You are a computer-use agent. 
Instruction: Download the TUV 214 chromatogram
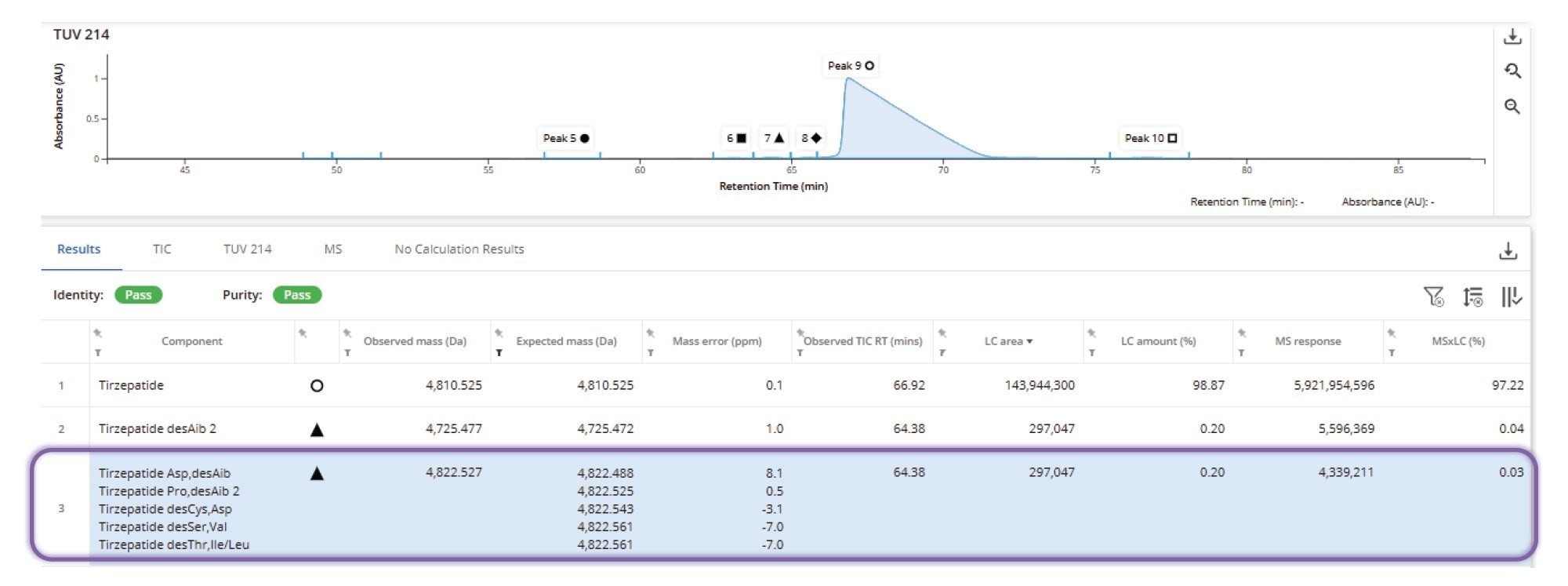point(1512,36)
